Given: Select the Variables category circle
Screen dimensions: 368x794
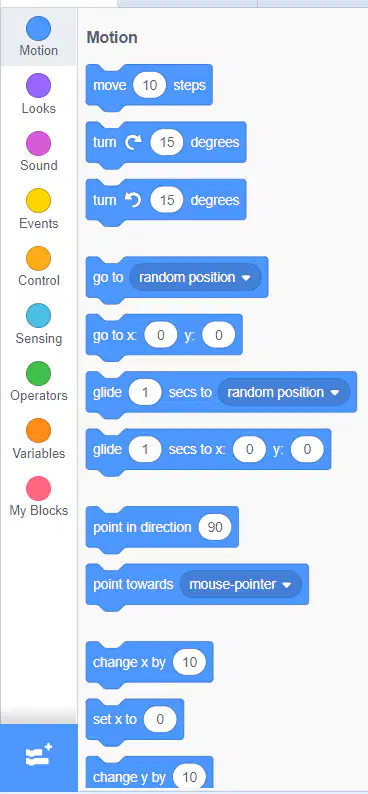Looking at the screenshot, I should (x=38, y=430).
